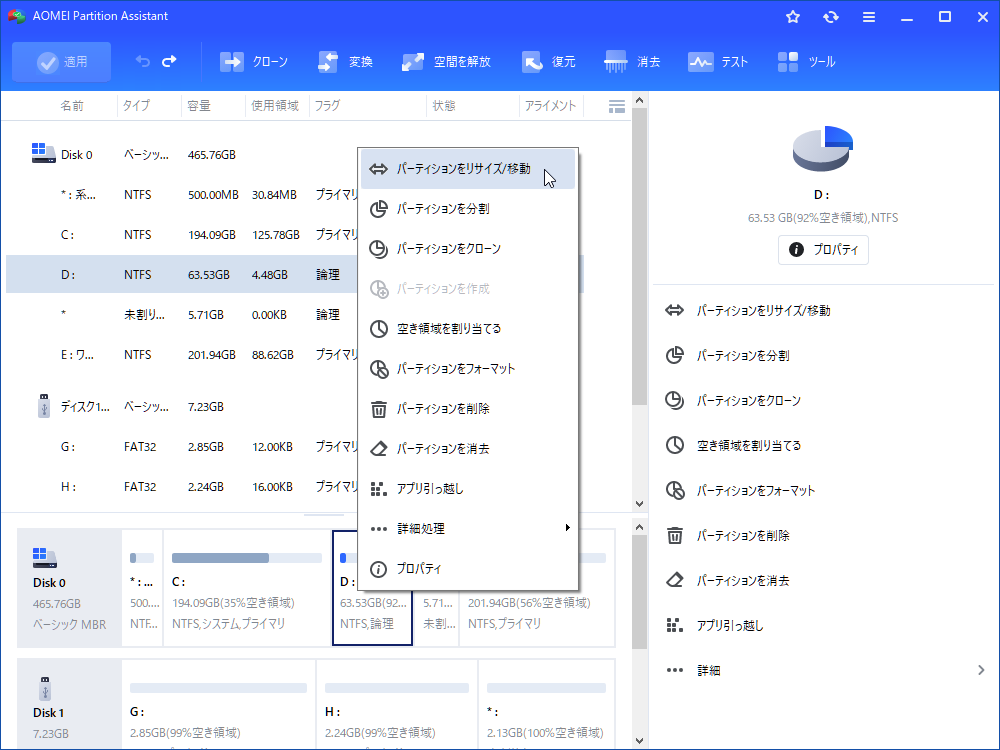Click disk map scrollbar up arrow
Image resolution: width=1000 pixels, height=750 pixels.
(639, 527)
